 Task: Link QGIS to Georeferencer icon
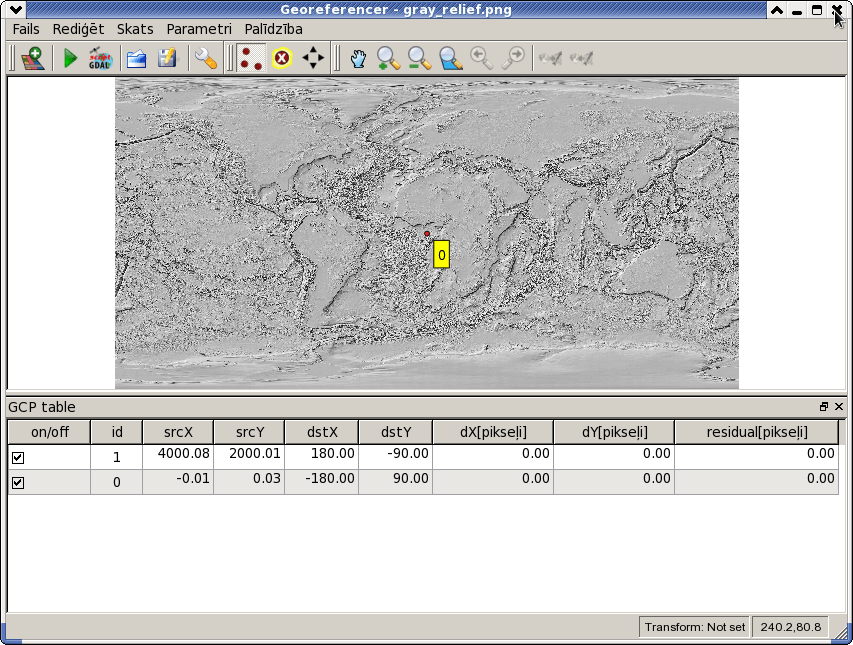click(x=582, y=58)
